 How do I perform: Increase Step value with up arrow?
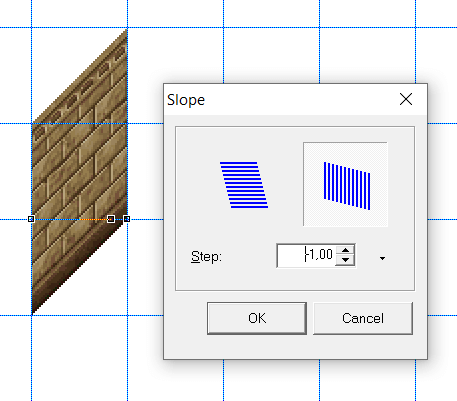[x=345, y=250]
